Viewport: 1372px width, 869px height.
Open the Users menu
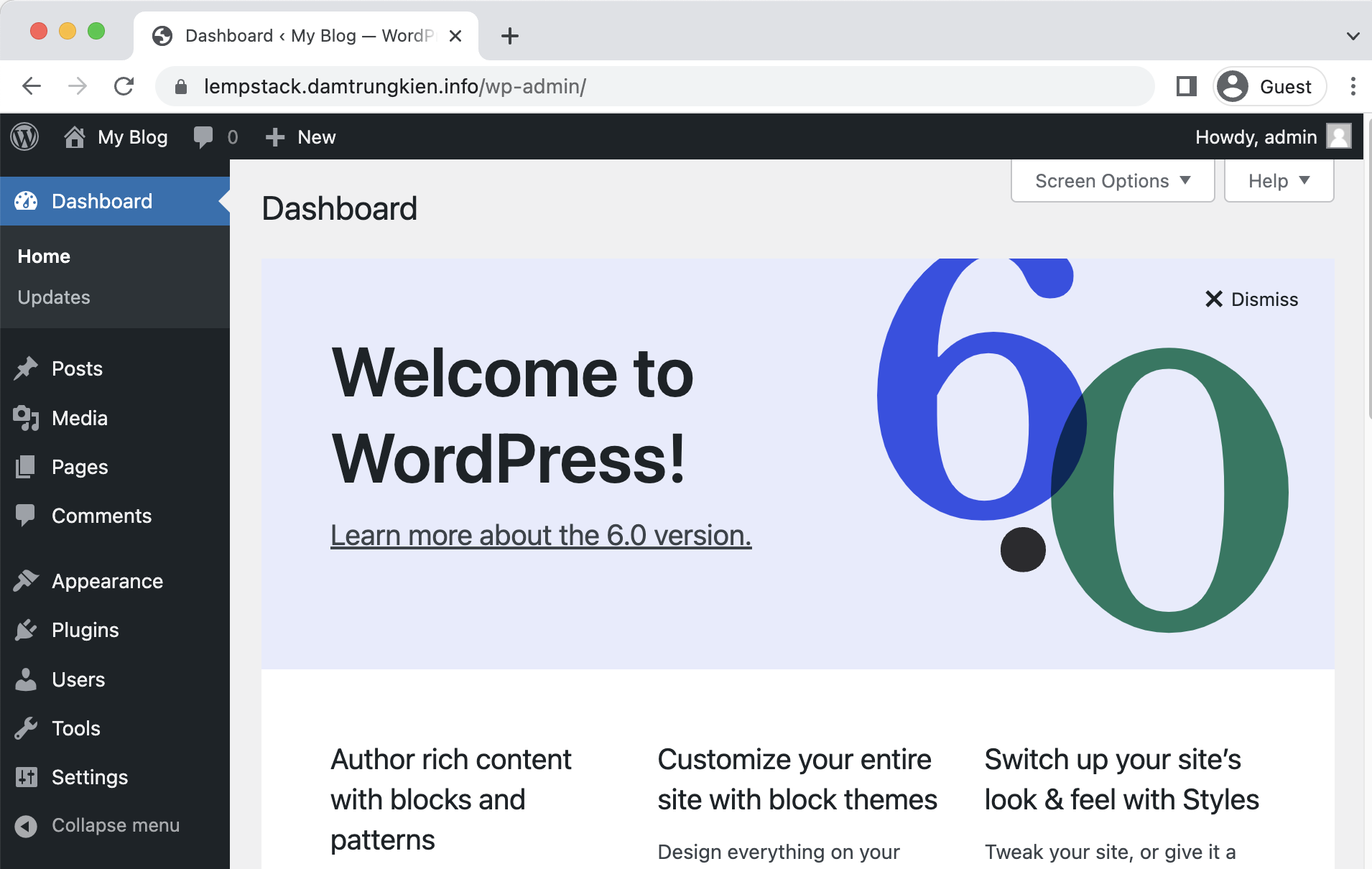coord(115,679)
